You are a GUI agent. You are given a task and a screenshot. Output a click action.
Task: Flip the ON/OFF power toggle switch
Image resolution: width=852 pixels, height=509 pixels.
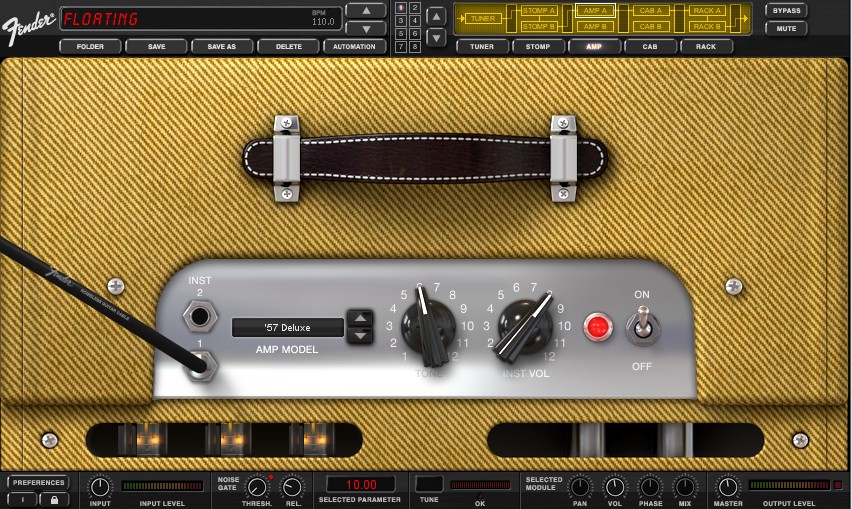coord(642,327)
